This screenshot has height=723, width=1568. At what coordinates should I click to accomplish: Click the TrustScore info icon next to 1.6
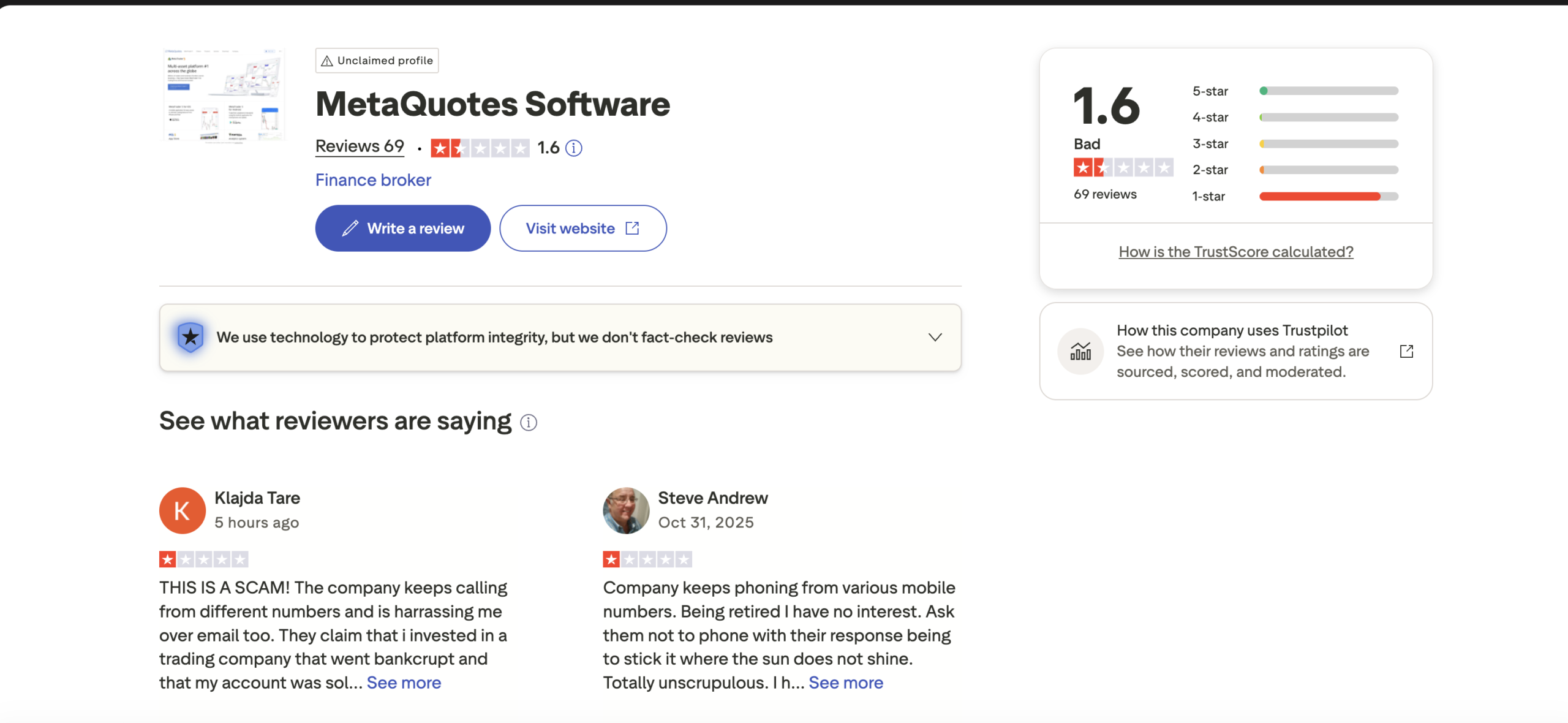pyautogui.click(x=573, y=148)
